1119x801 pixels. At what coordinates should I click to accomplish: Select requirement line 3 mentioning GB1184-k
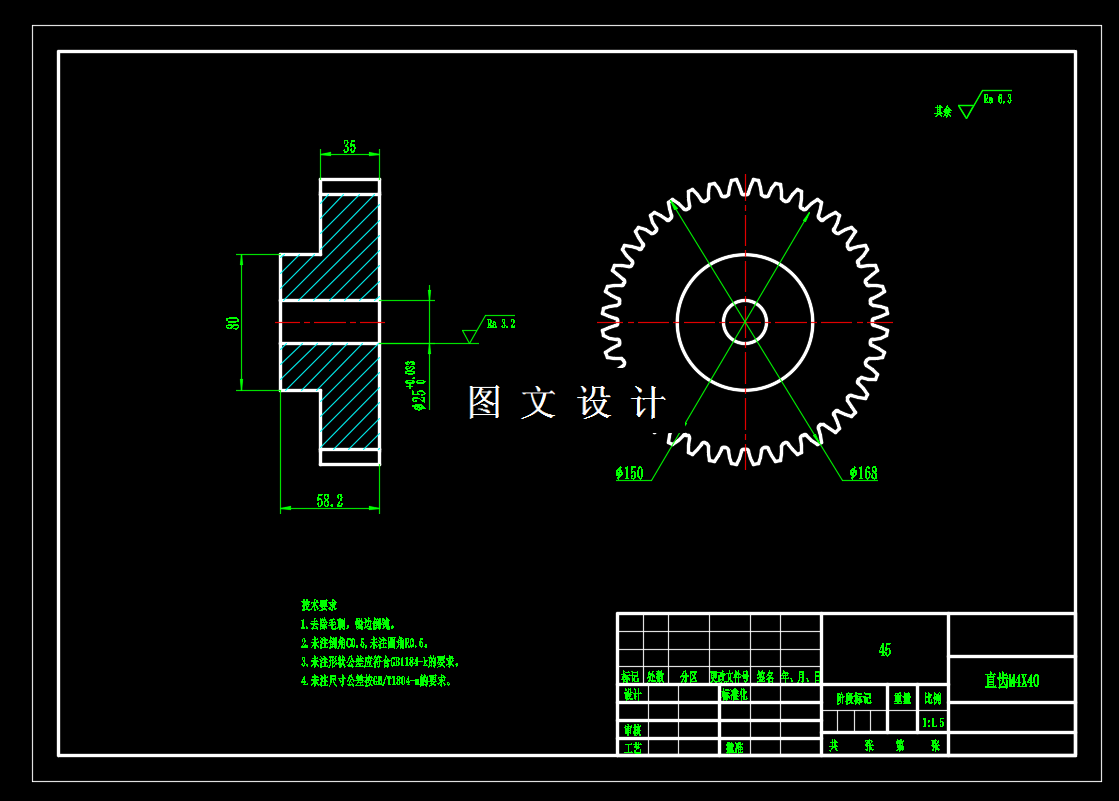click(380, 662)
